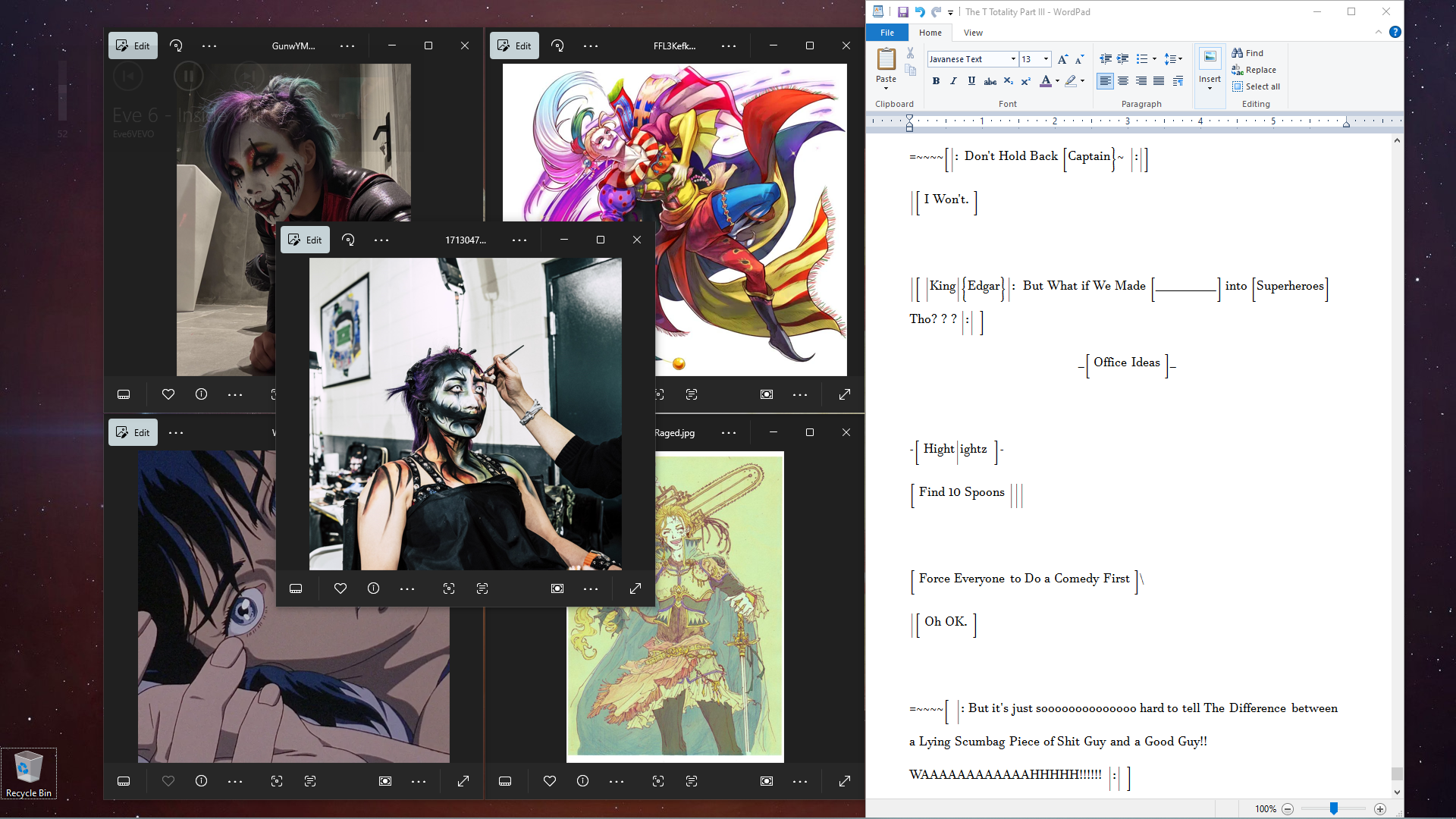This screenshot has width=1456, height=819.
Task: Undo last action in WordPad
Action: pyautogui.click(x=919, y=12)
